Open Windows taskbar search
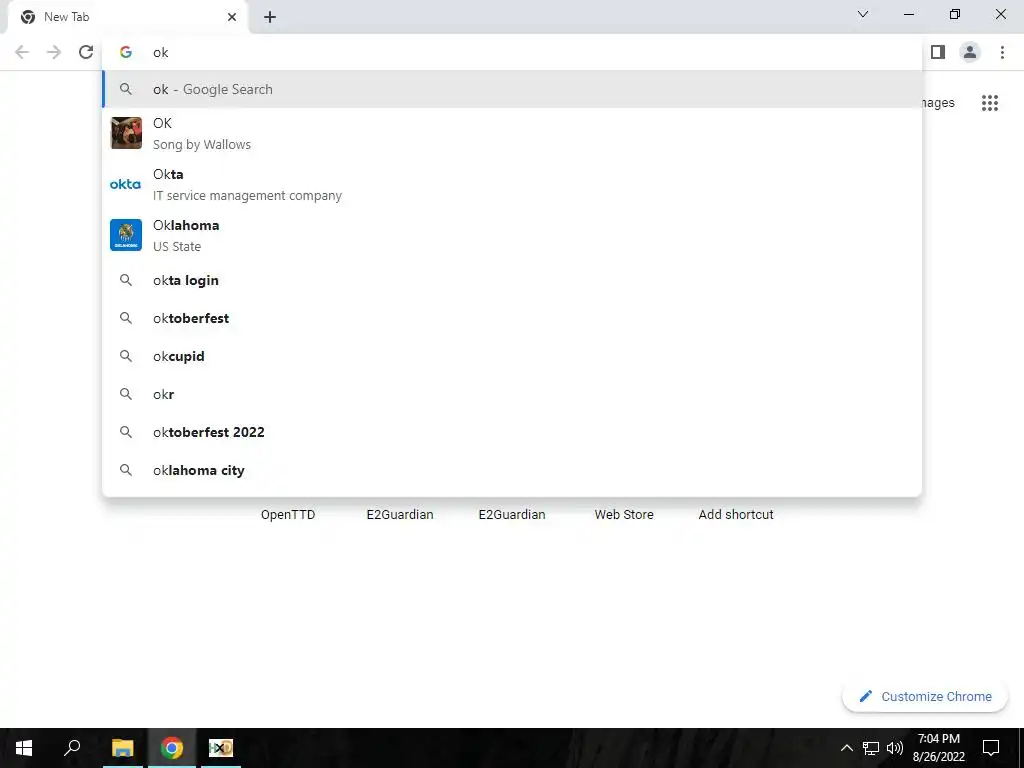This screenshot has width=1024, height=768. point(72,748)
